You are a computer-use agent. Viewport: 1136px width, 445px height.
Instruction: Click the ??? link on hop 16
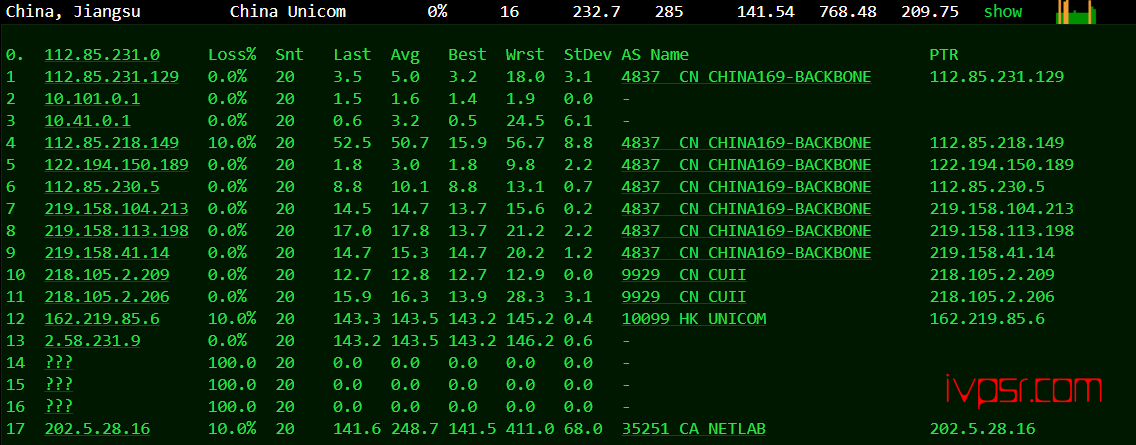pos(59,407)
